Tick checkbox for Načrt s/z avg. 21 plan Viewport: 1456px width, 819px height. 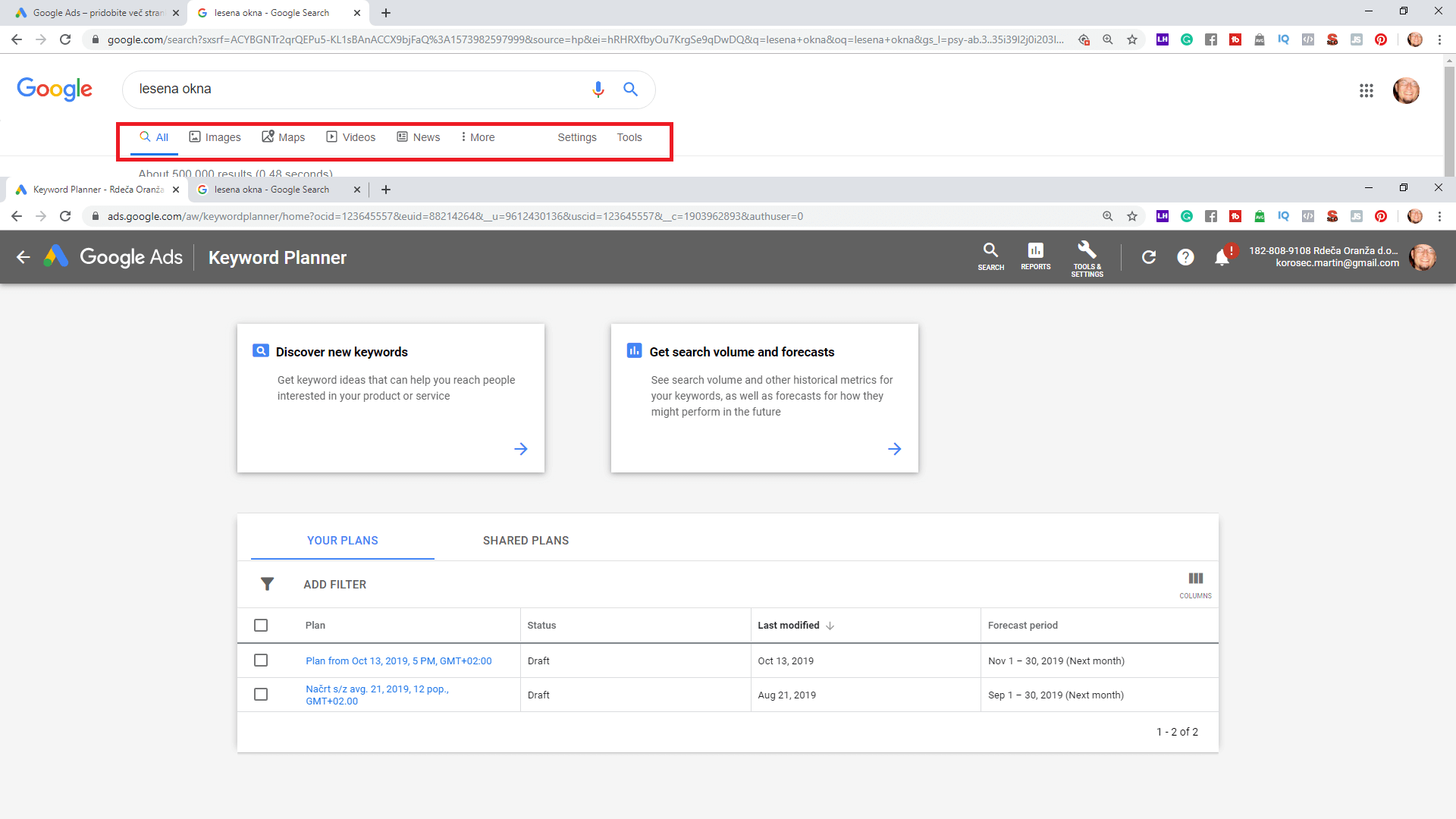coord(261,694)
